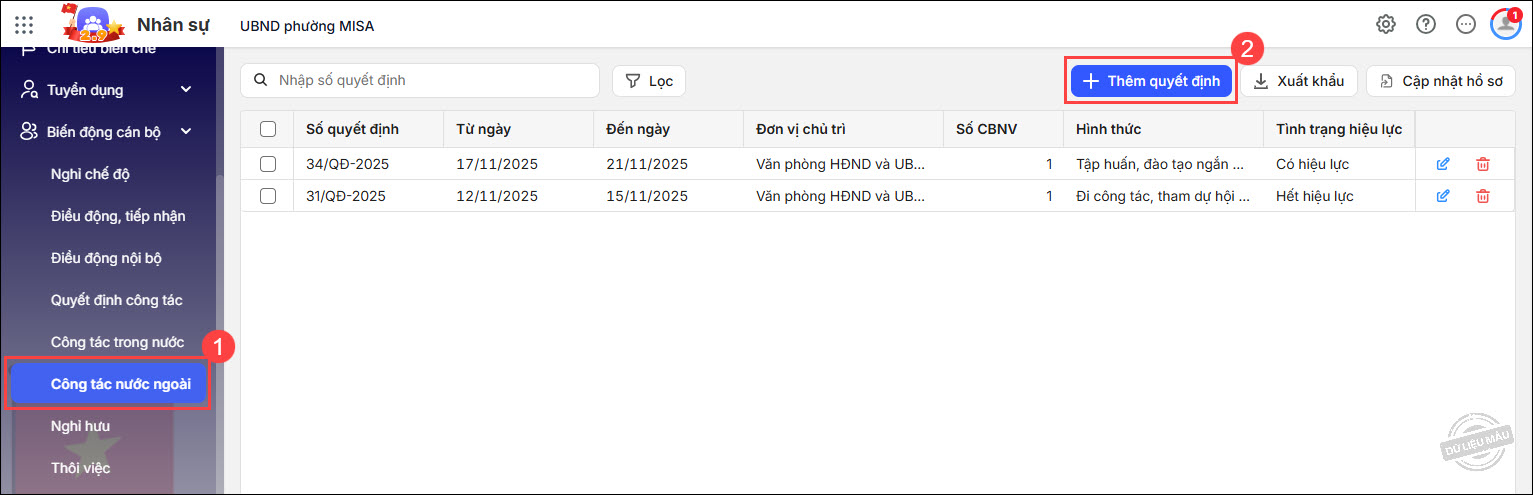Edit decision 34/QĐ-2025 with pencil icon
Screen dimensions: 1533x495
[1442, 164]
